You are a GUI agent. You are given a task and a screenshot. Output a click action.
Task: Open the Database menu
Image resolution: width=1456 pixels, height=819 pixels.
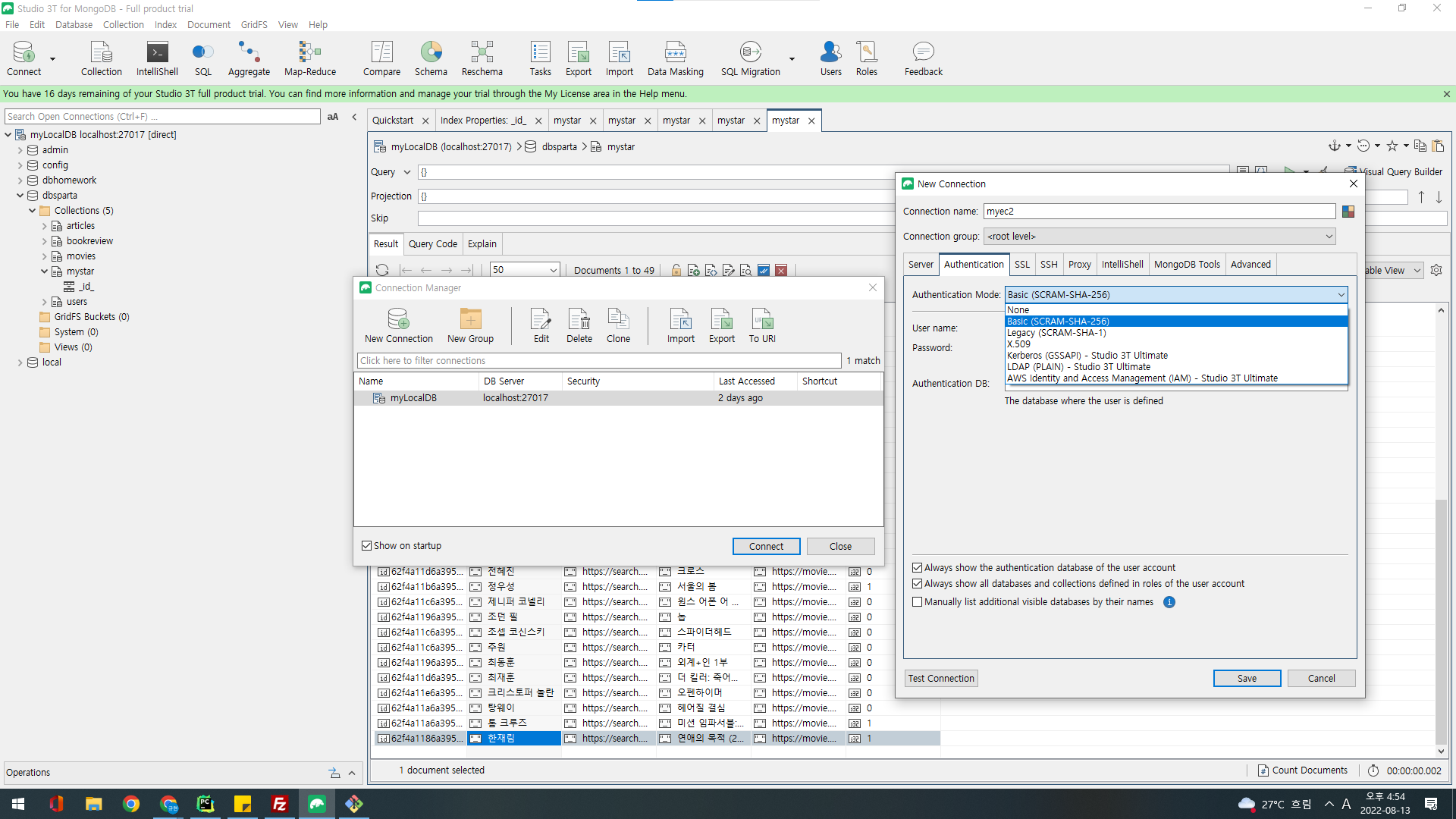pos(74,25)
